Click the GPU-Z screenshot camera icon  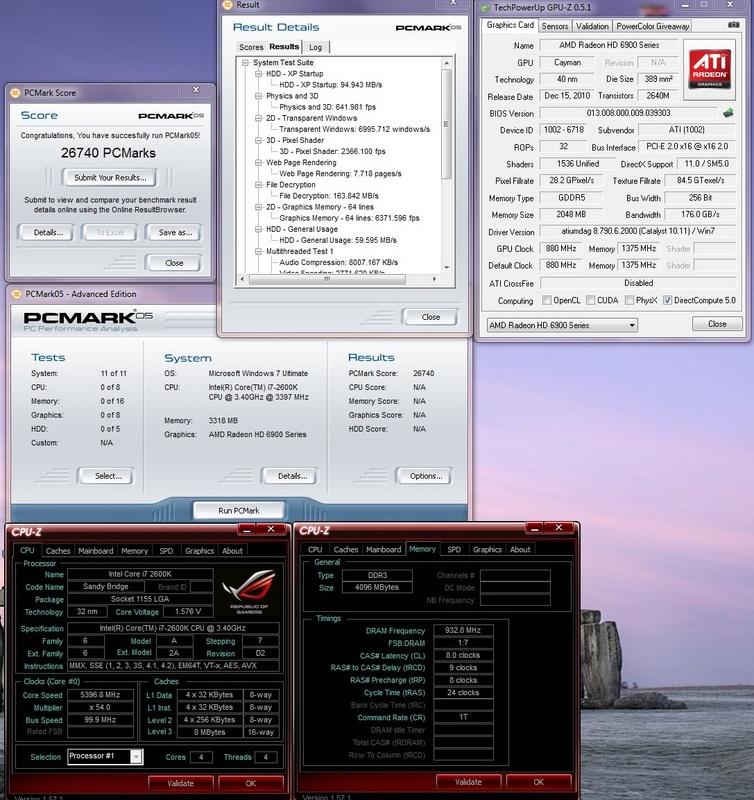733,25
